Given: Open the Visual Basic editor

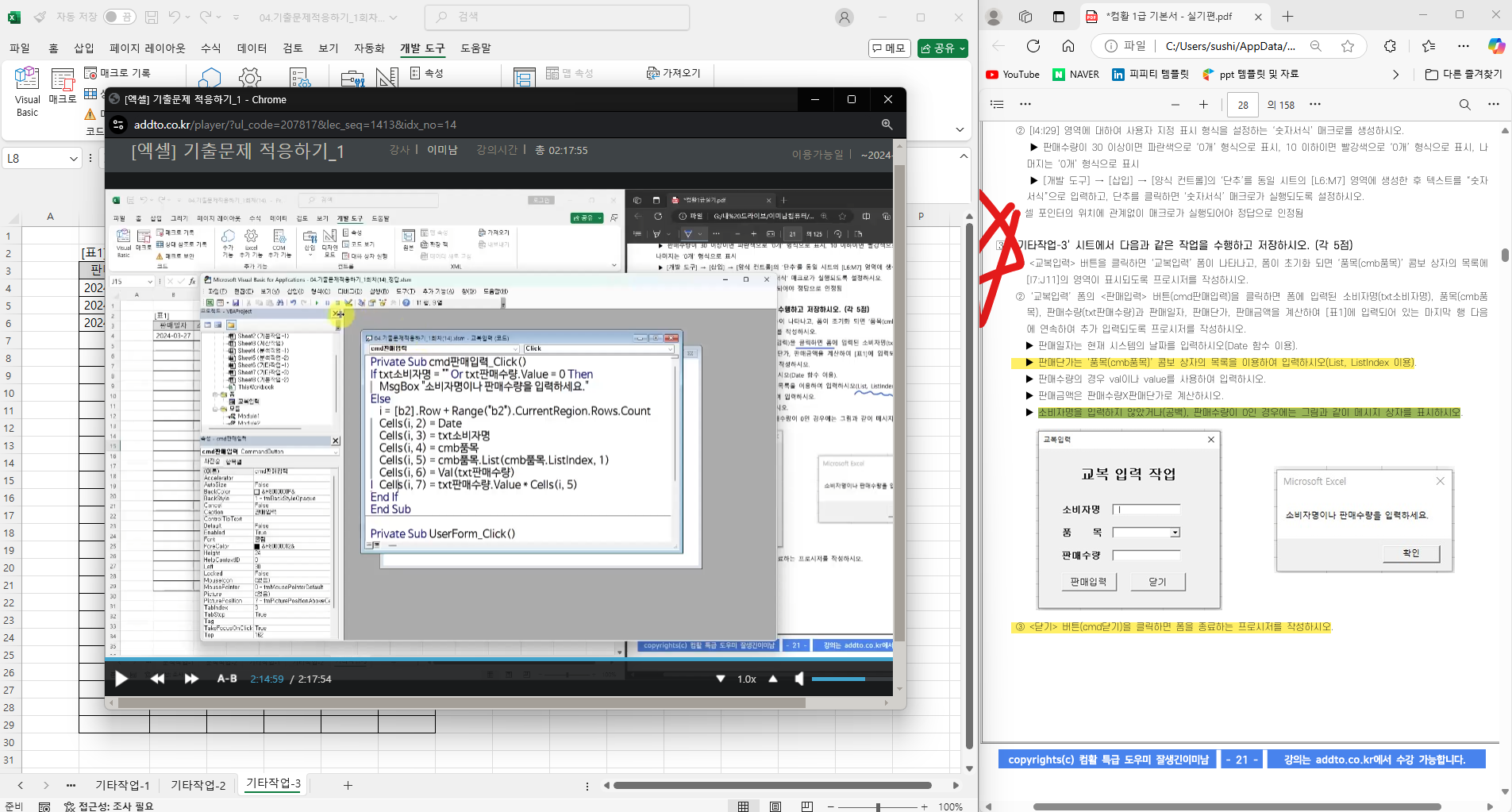Looking at the screenshot, I should coord(27,91).
